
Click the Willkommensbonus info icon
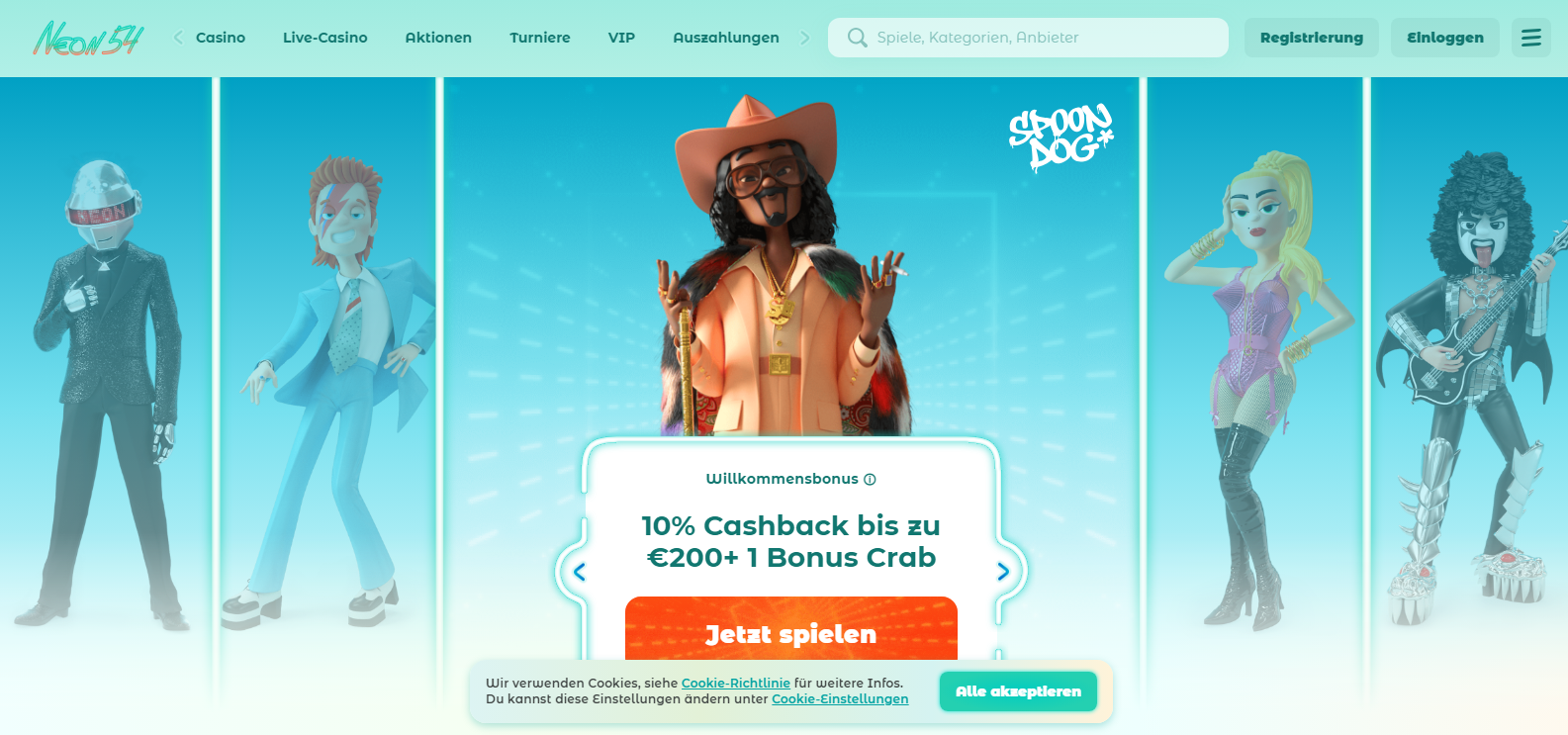pyautogui.click(x=870, y=479)
